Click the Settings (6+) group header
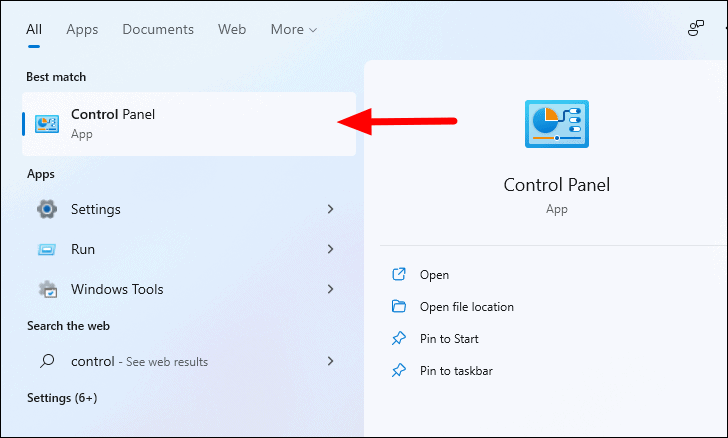Screen dimensions: 728x438 point(62,398)
